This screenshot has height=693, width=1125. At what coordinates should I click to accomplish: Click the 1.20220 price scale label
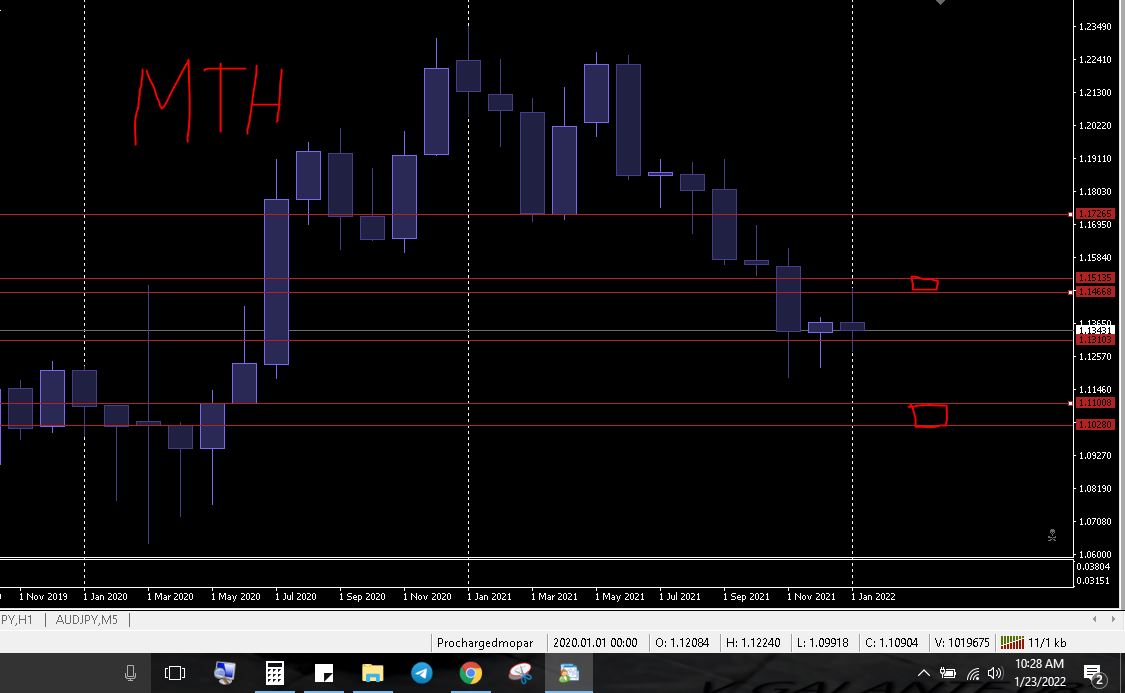coord(1095,126)
